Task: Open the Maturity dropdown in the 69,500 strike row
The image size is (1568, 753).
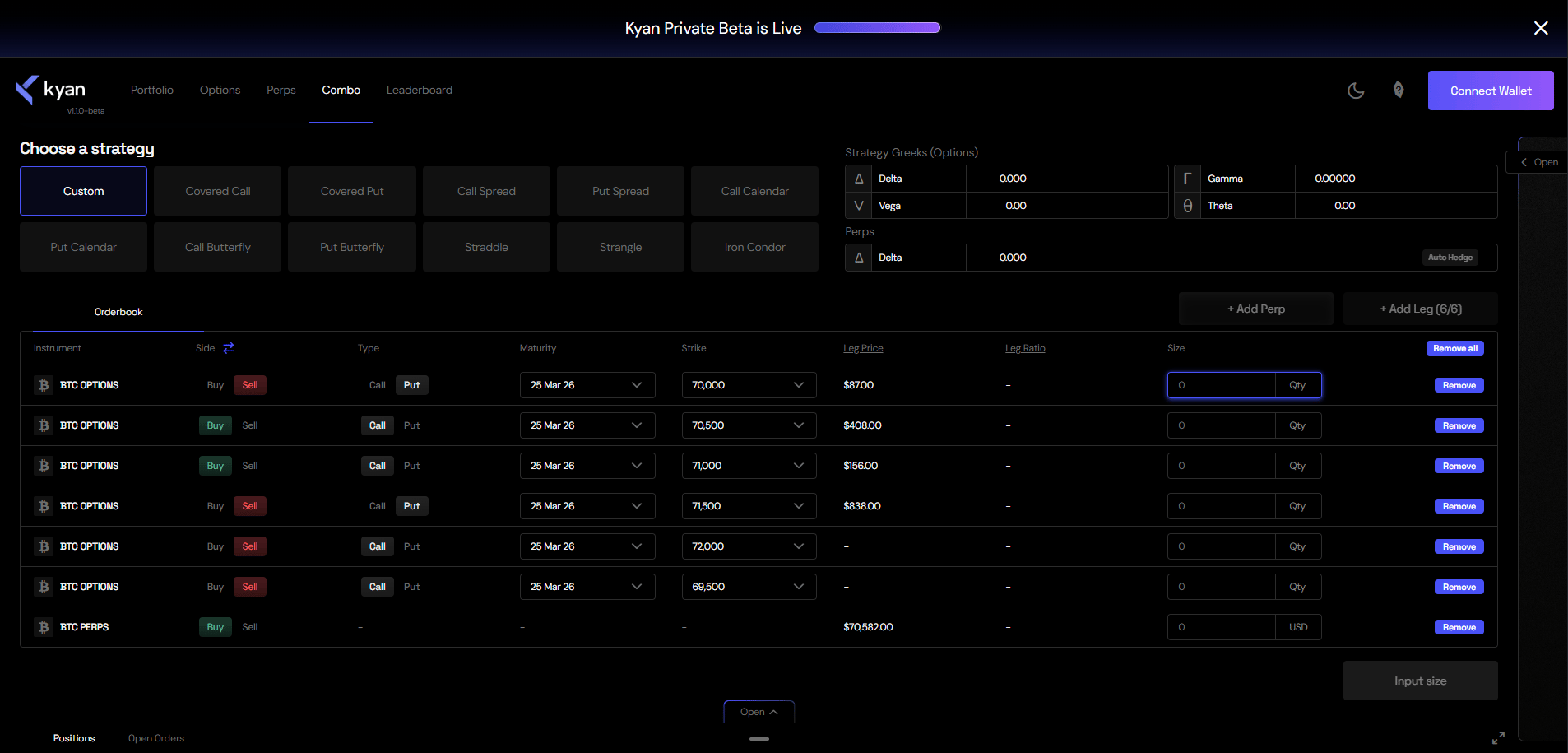Action: [x=587, y=587]
